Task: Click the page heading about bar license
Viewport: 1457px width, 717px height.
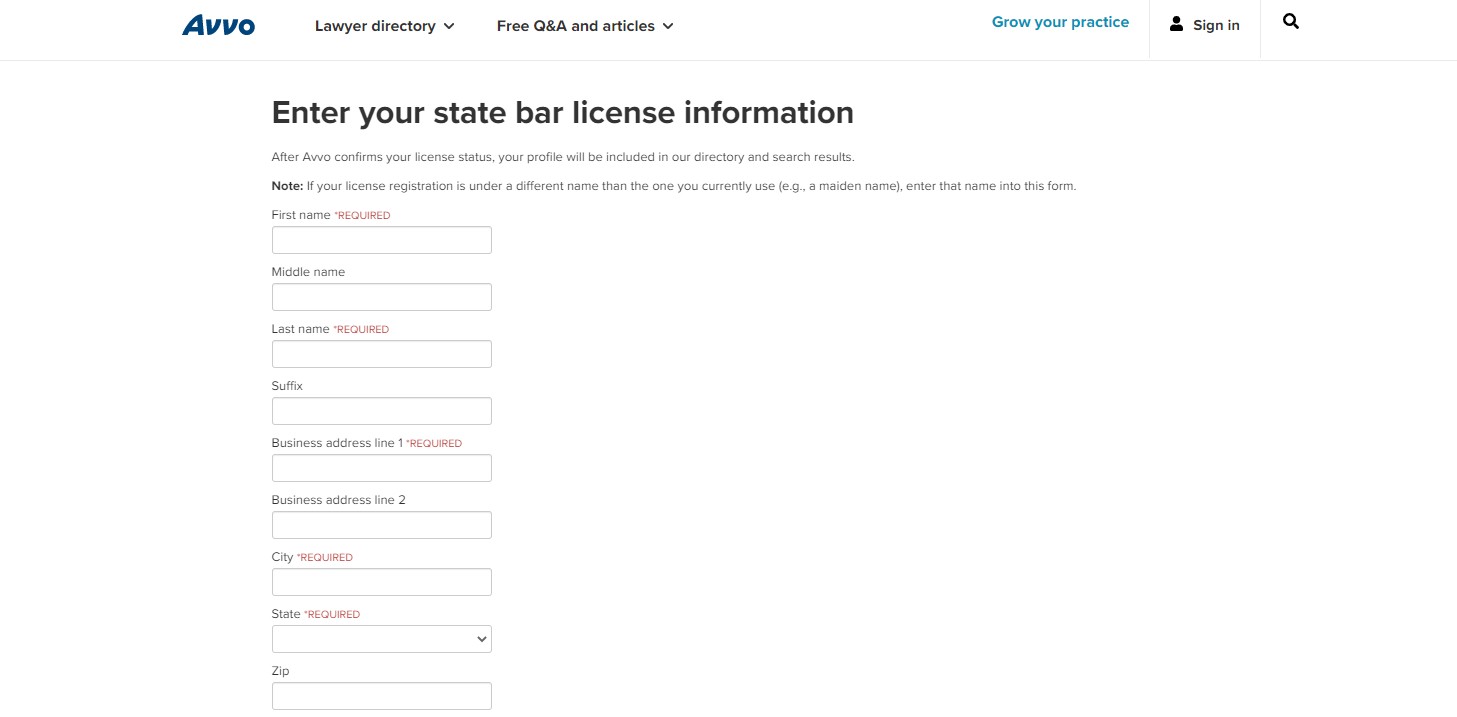Action: tap(563, 113)
